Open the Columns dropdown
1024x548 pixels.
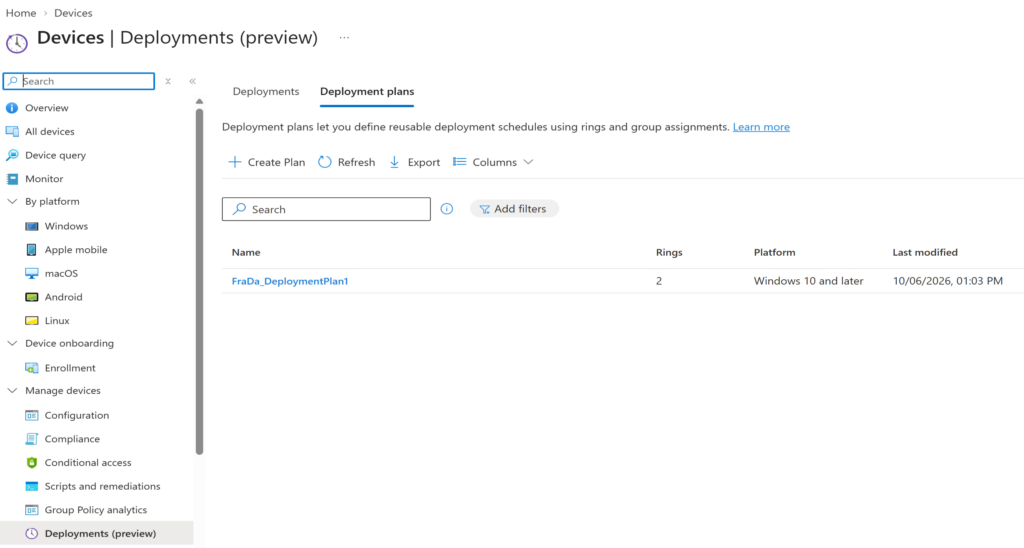coord(493,162)
